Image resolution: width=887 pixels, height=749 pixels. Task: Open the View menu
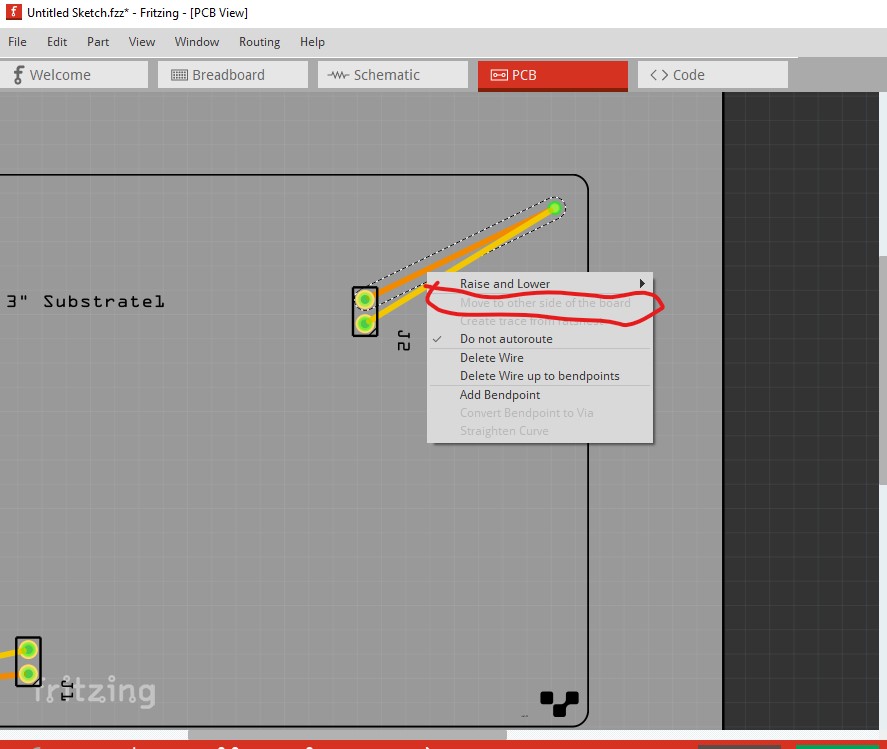coord(141,42)
